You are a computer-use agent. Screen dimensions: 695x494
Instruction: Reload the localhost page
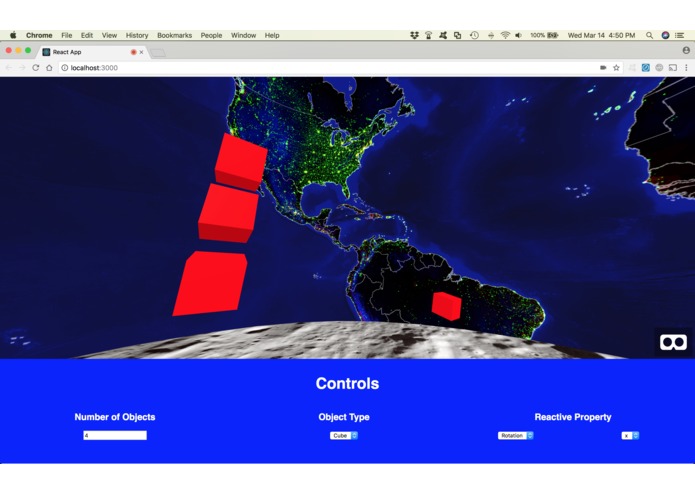(x=36, y=68)
